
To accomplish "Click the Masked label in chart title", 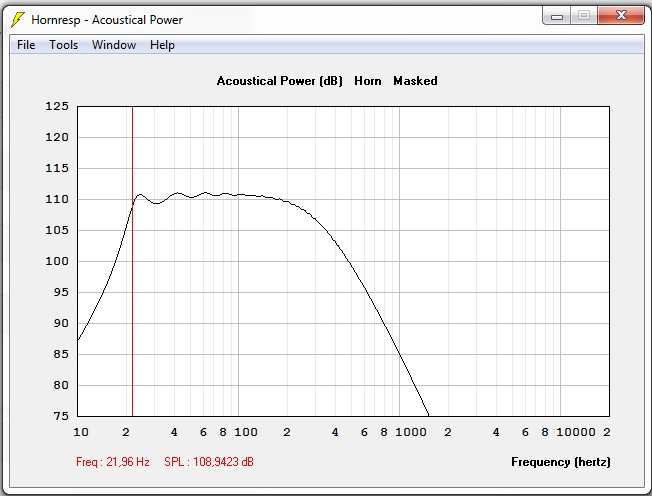I will click(415, 81).
